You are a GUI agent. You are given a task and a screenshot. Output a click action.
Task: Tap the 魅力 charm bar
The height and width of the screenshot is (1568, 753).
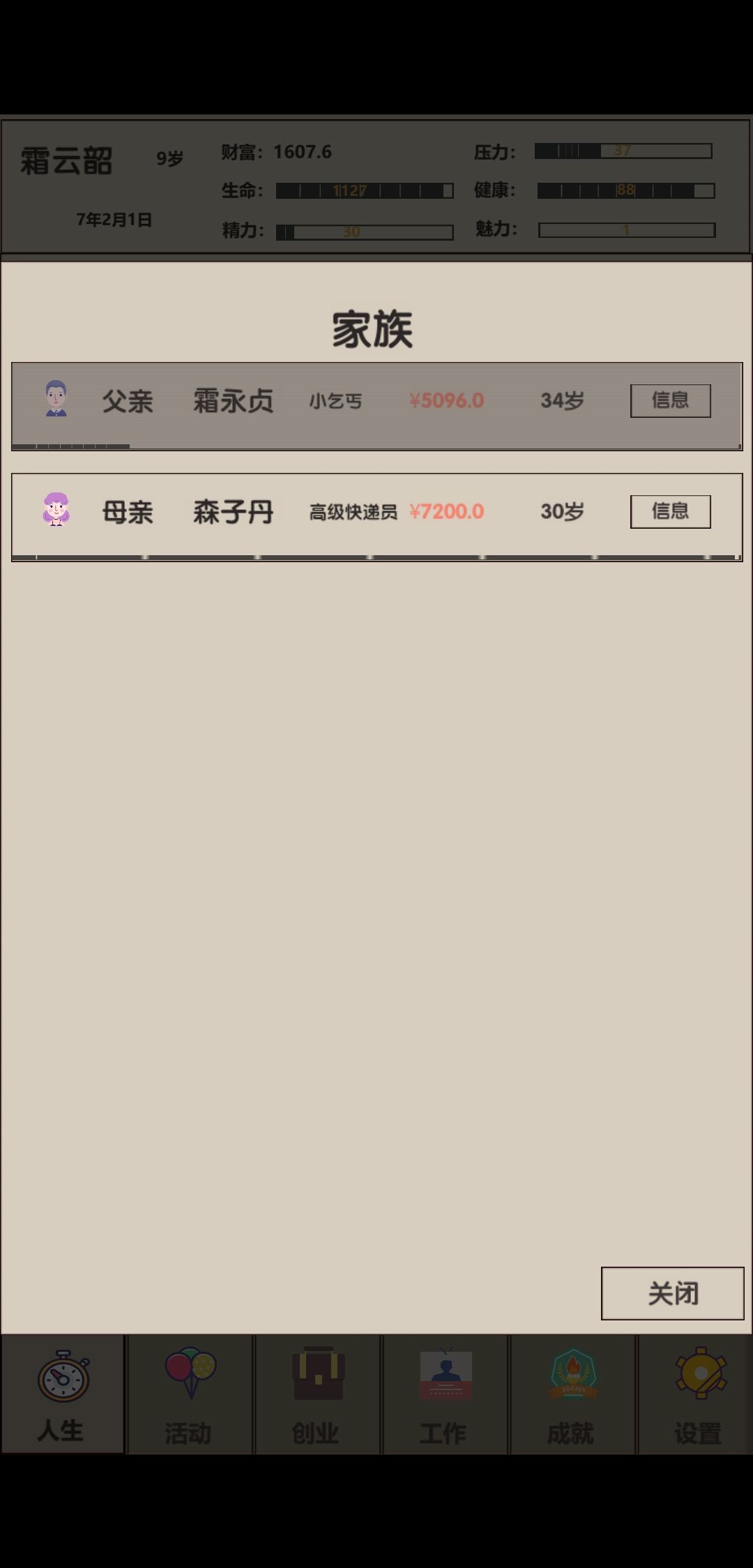[627, 230]
